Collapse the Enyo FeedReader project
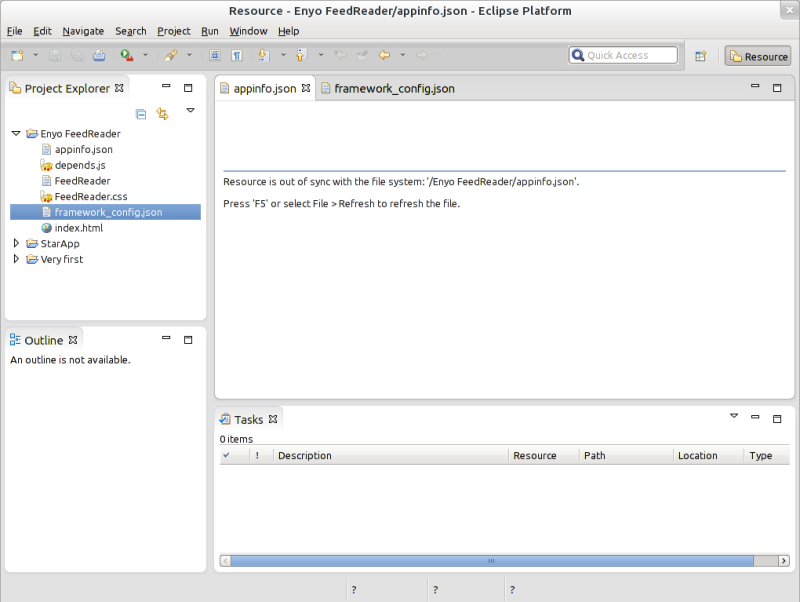This screenshot has height=602, width=800. point(16,133)
